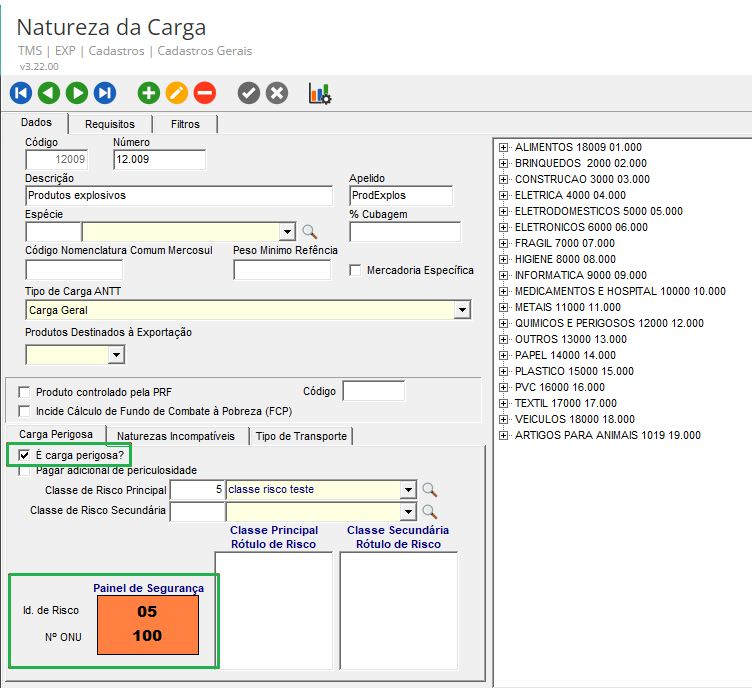Enable 'Mercadoria Específica' checkbox
Viewport: 752px width, 688px height.
tap(355, 270)
